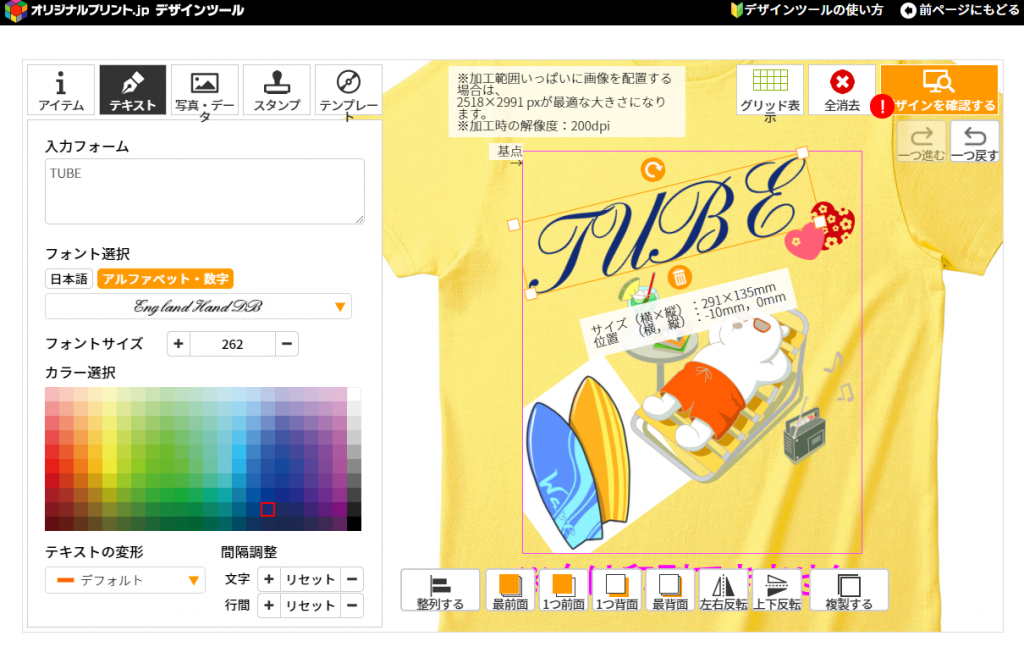Increase 文字 spacing with plus
This screenshot has height=647, width=1024.
(x=268, y=579)
